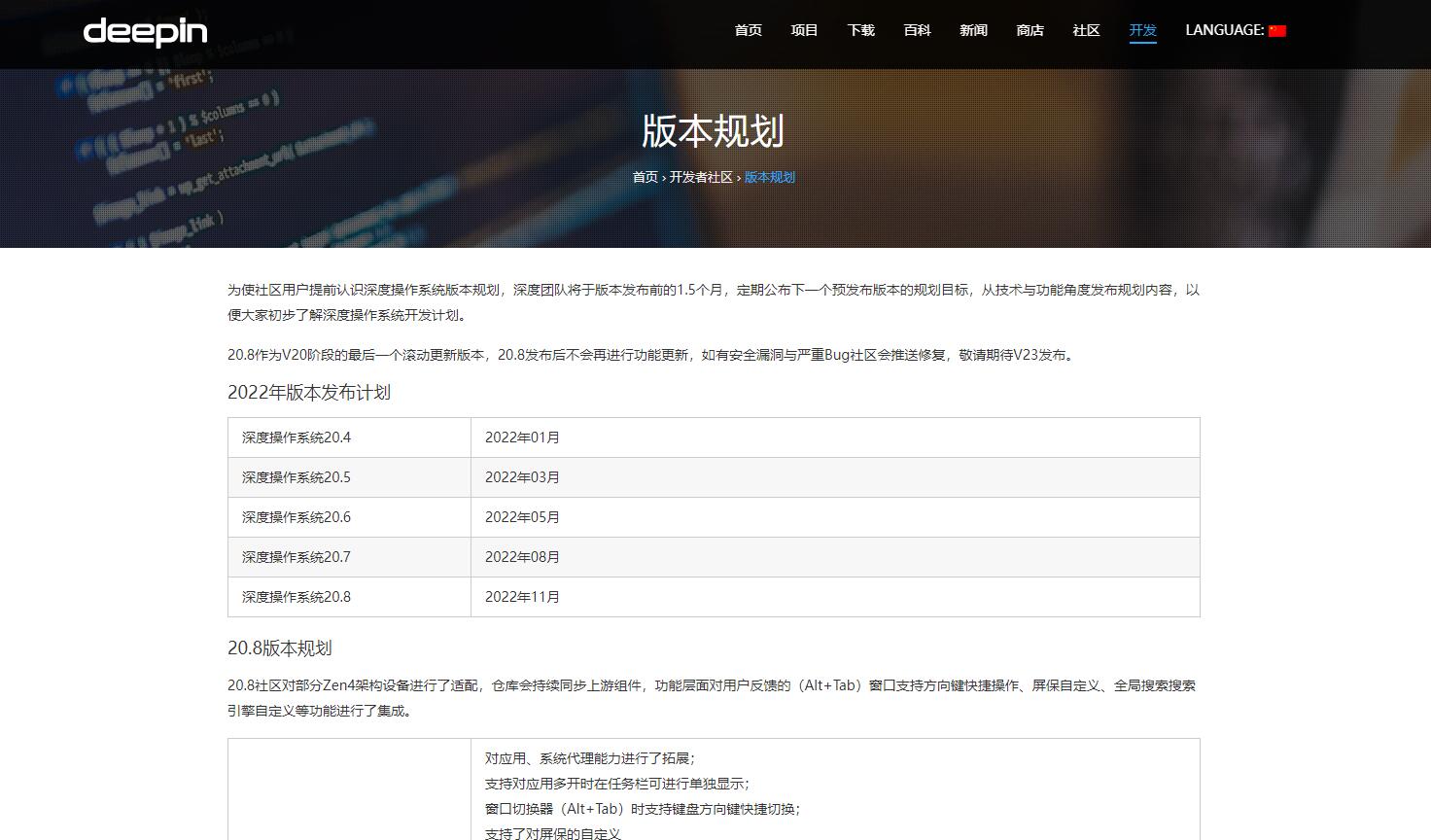Screen dimensions: 1431x840
Task: Click the 2022年版本发布计划 heading
Action: pyautogui.click(x=308, y=393)
